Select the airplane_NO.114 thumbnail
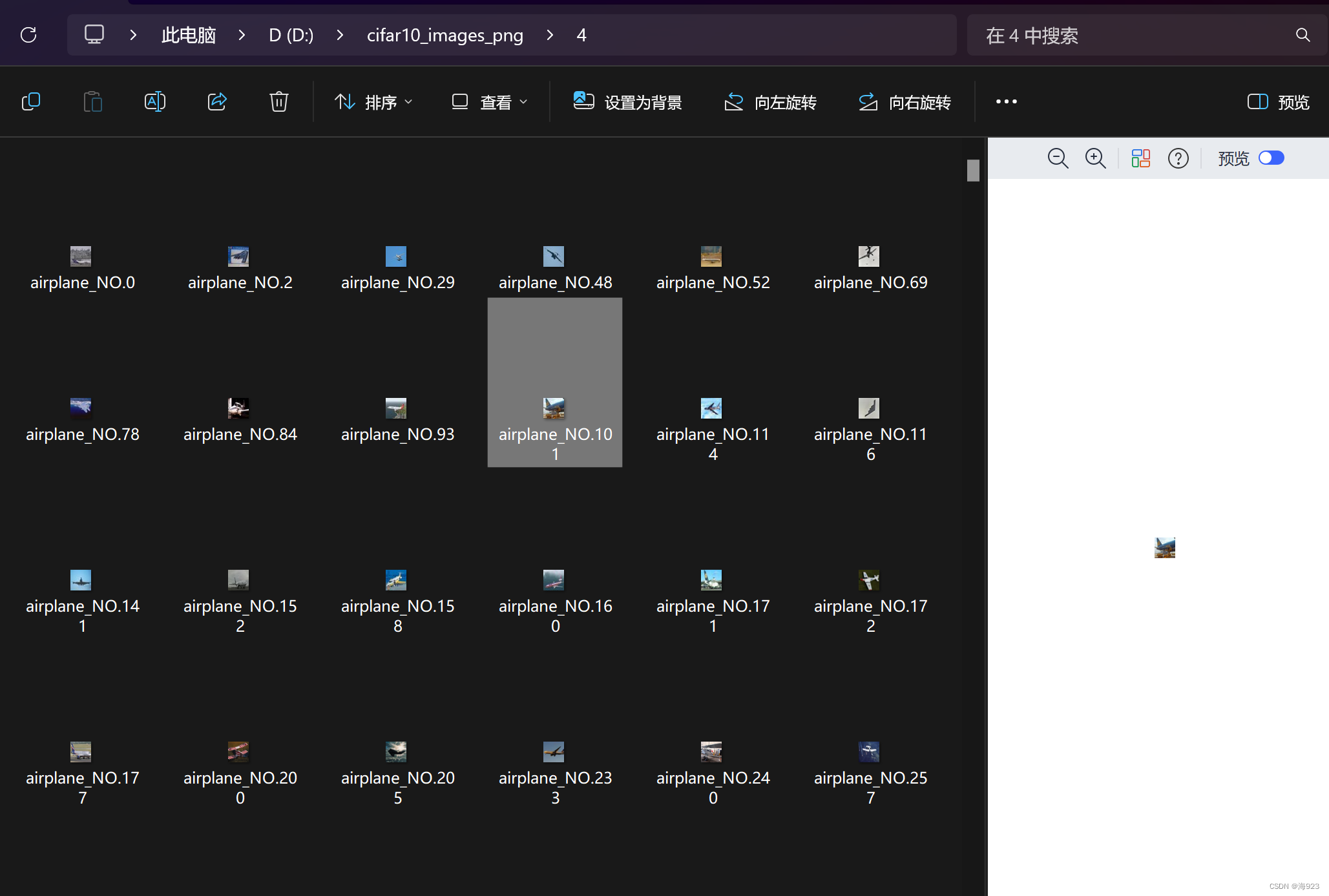Viewport: 1329px width, 896px height. coord(711,409)
